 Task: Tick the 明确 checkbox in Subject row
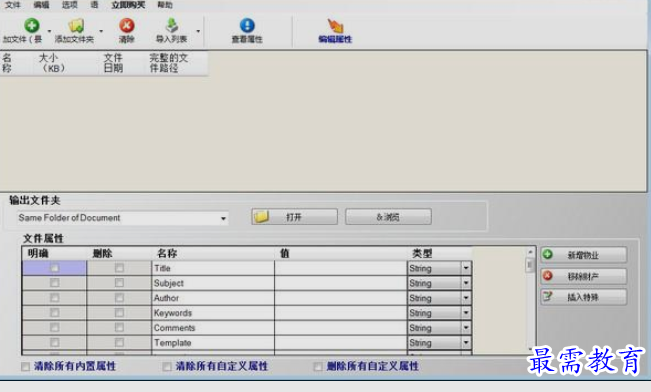click(x=54, y=283)
